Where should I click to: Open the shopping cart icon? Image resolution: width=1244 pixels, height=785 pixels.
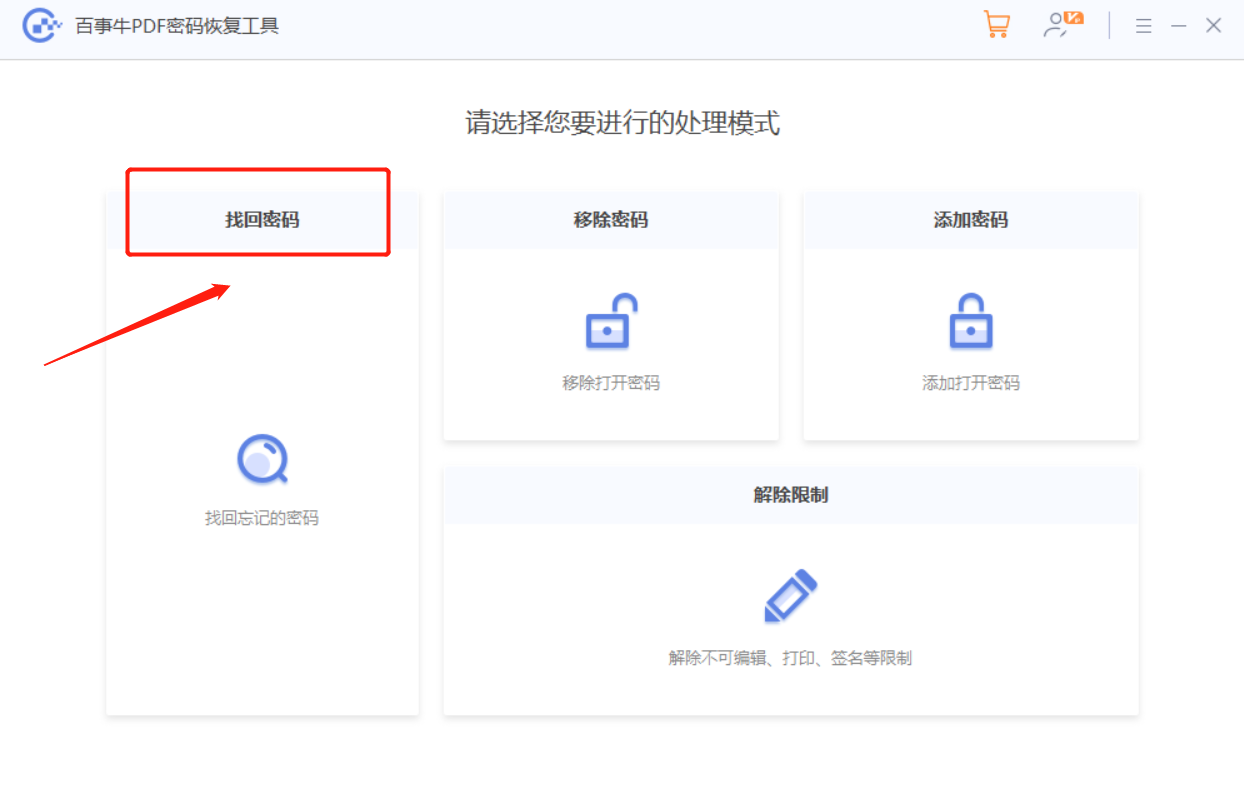pos(996,25)
